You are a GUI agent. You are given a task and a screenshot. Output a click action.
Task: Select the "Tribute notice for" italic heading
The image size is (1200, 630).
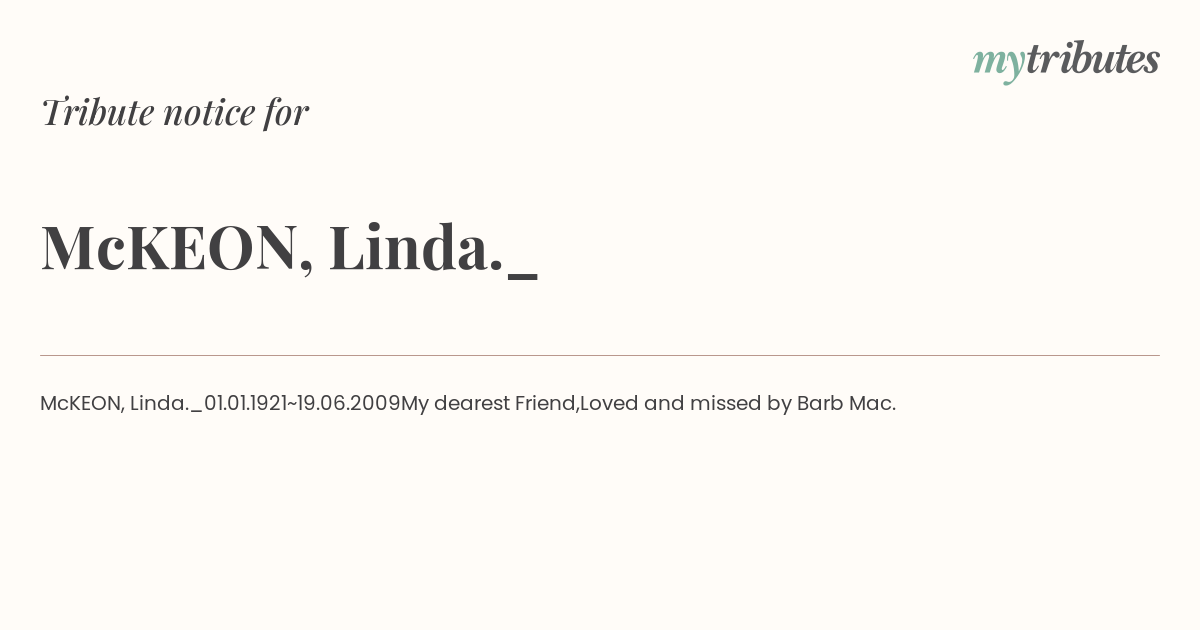(x=174, y=111)
